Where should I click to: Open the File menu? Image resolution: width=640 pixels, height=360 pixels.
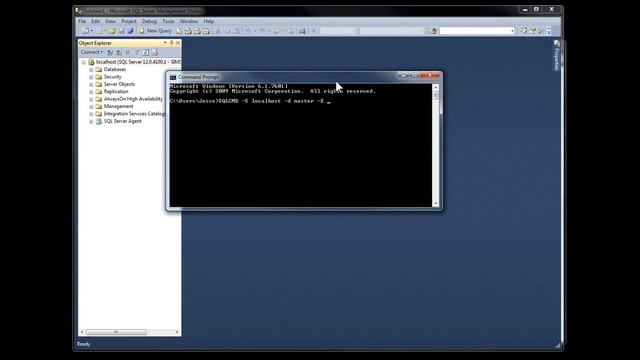tap(82, 21)
